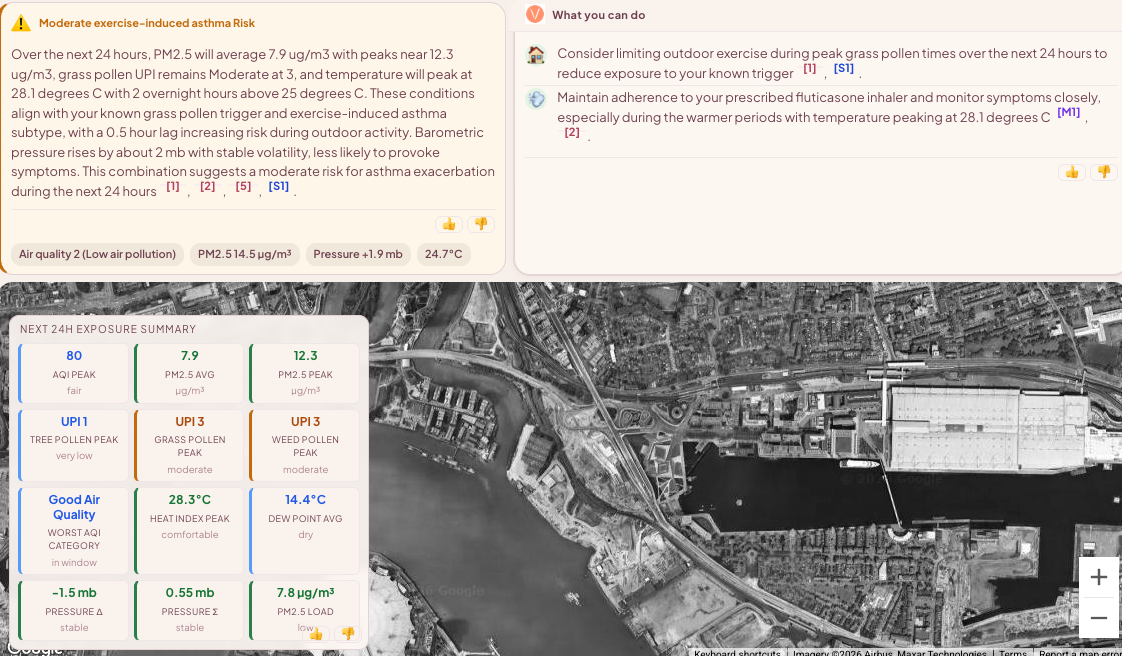Click the 24.7°C temperature chip
Screen dimensions: 1122x656
pos(444,254)
